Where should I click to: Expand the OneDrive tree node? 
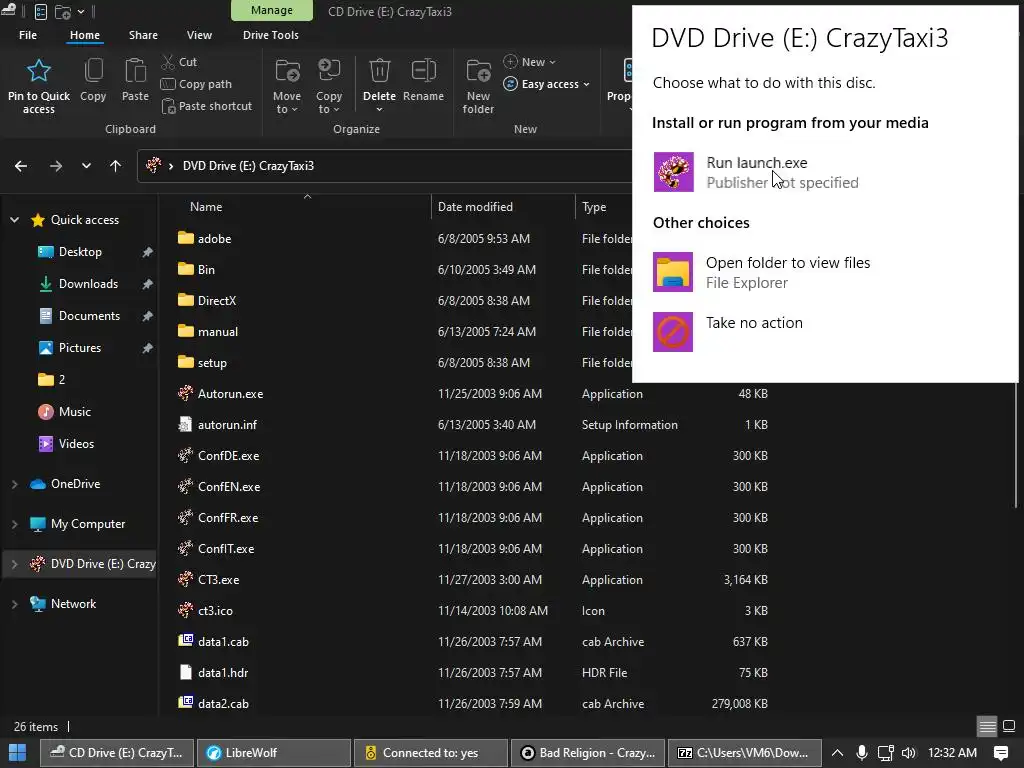tap(14, 484)
